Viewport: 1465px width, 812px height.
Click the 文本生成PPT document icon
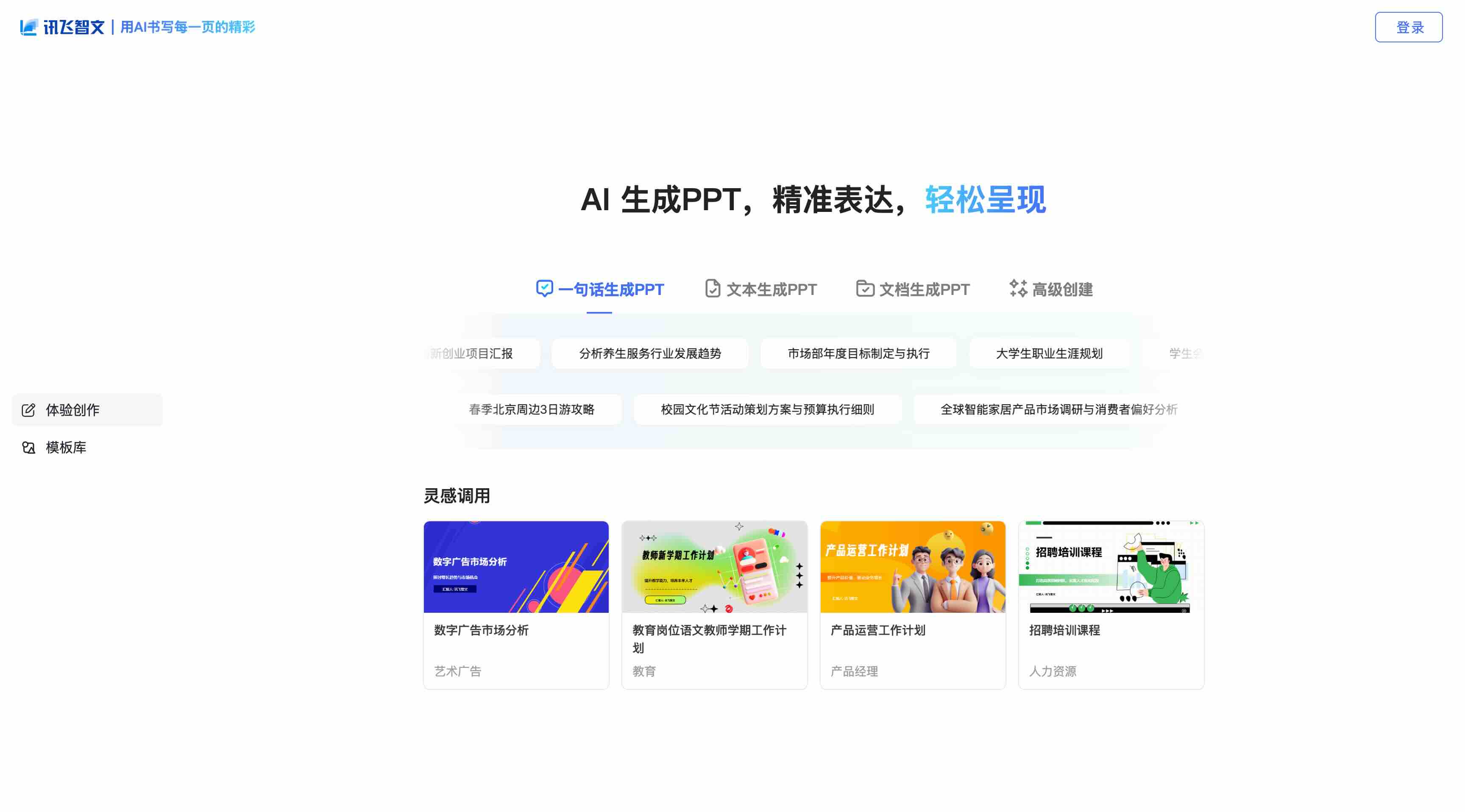[x=713, y=289]
